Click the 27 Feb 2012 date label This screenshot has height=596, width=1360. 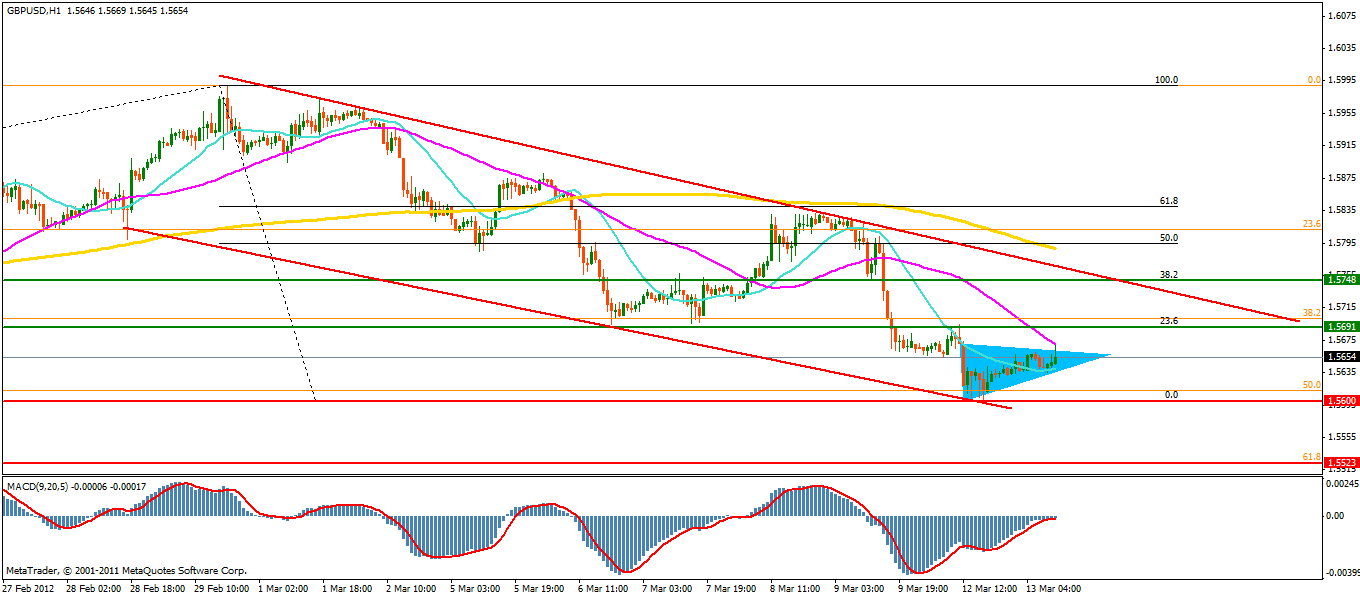(29, 589)
